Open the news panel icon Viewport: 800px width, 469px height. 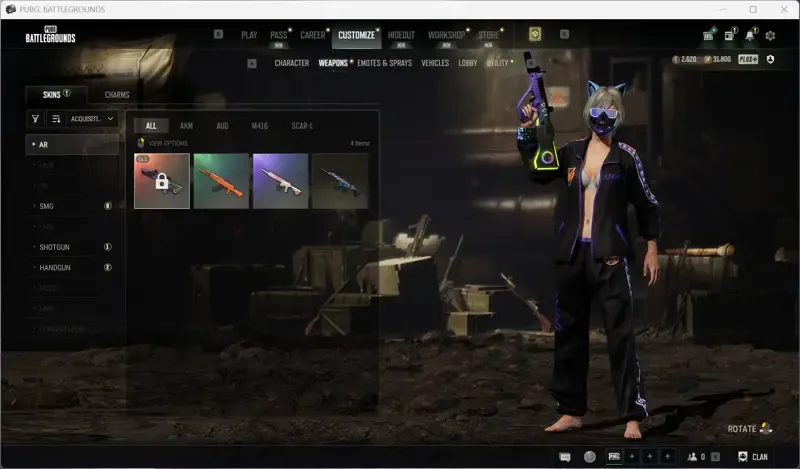[x=730, y=35]
